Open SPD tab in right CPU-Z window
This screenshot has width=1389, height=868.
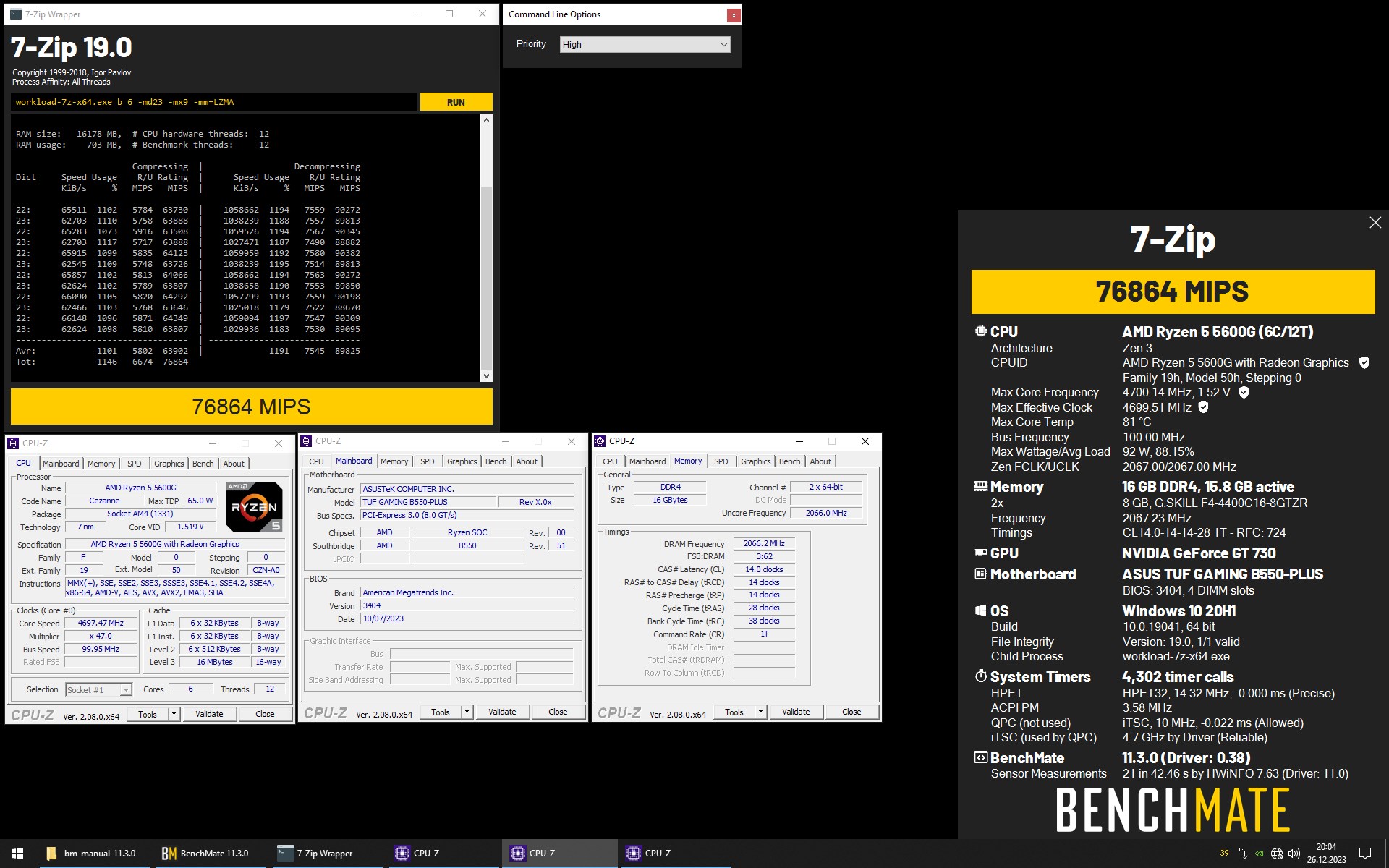click(x=721, y=461)
